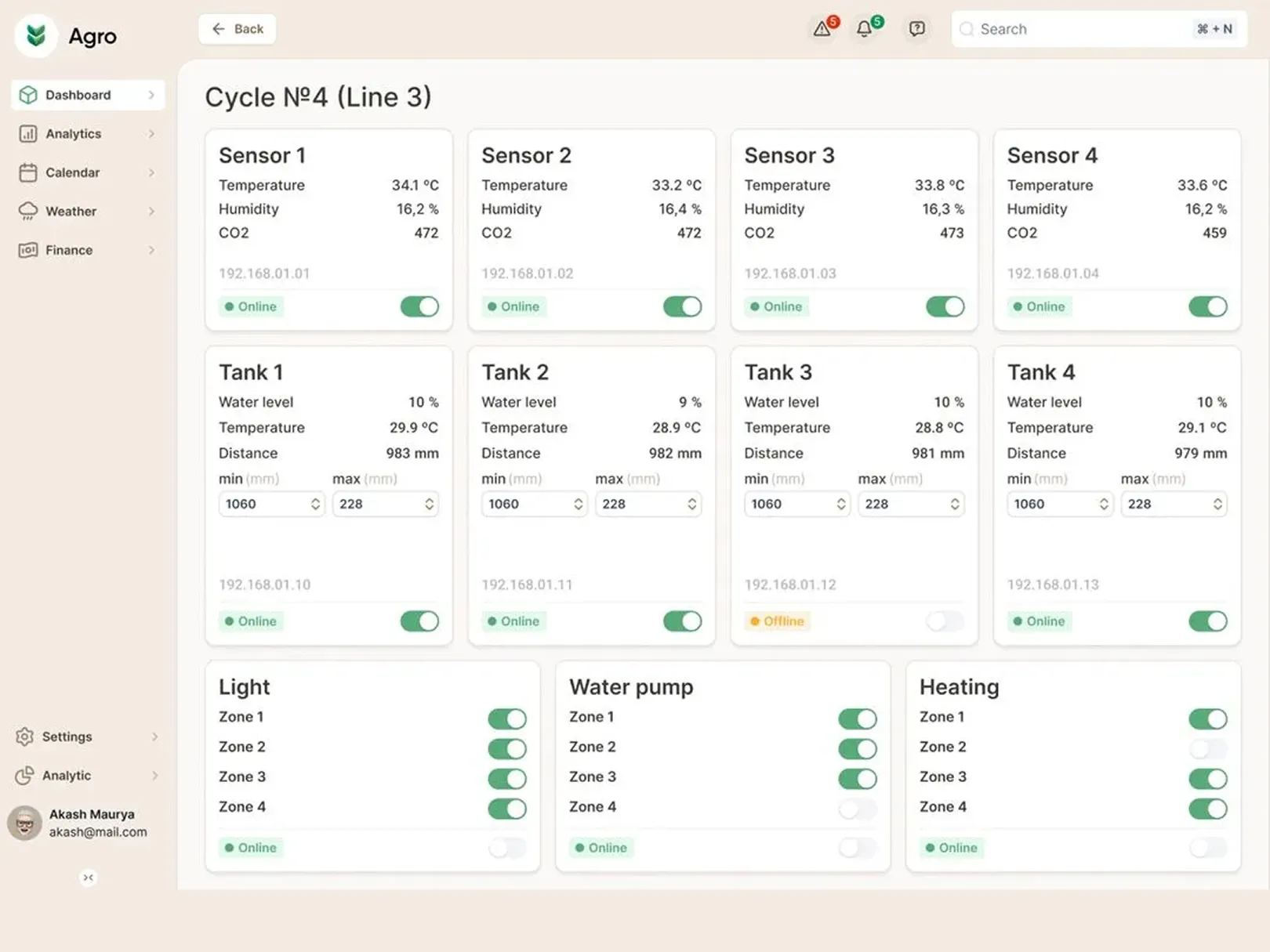Open the Dashboard menu item

point(88,95)
